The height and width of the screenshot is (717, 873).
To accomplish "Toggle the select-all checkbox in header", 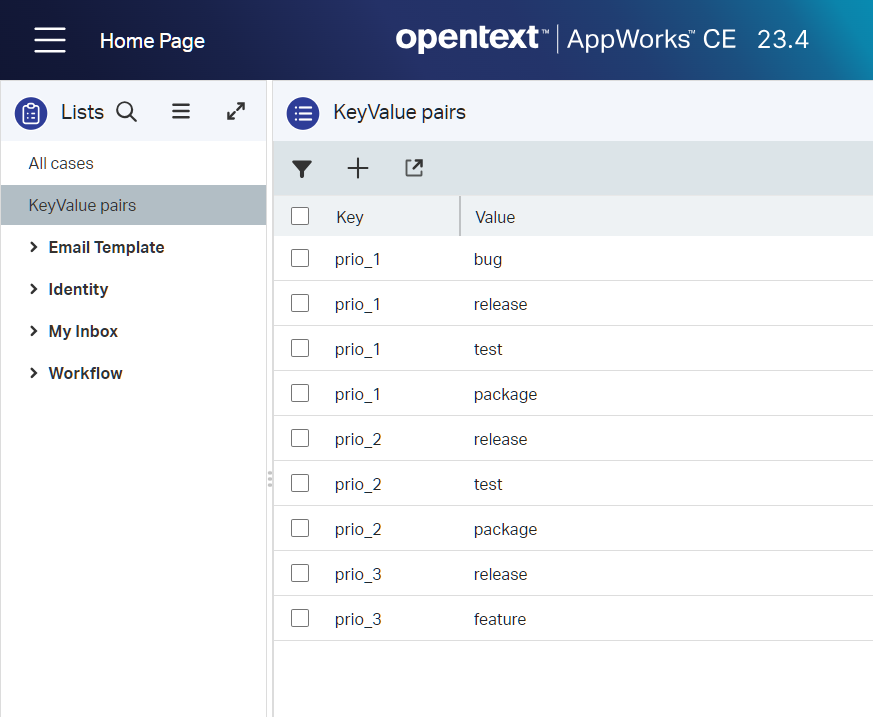I will point(300,216).
